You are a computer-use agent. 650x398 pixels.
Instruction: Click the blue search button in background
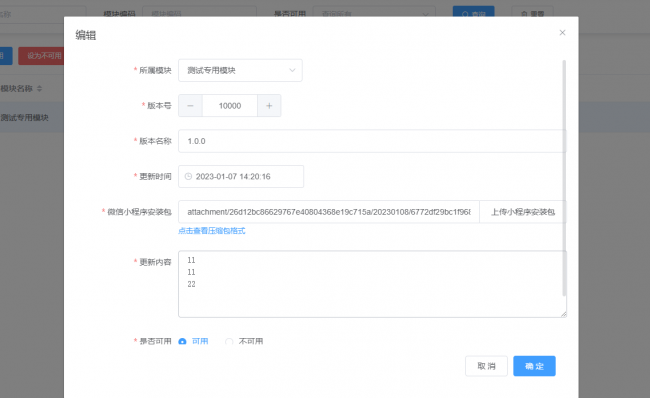pos(473,12)
